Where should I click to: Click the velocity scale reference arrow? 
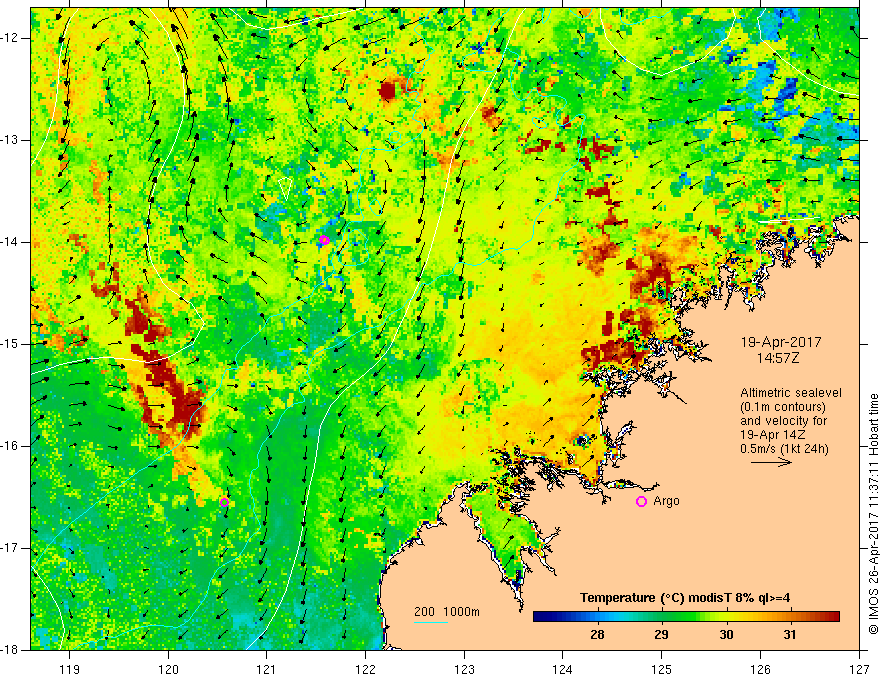(x=771, y=462)
